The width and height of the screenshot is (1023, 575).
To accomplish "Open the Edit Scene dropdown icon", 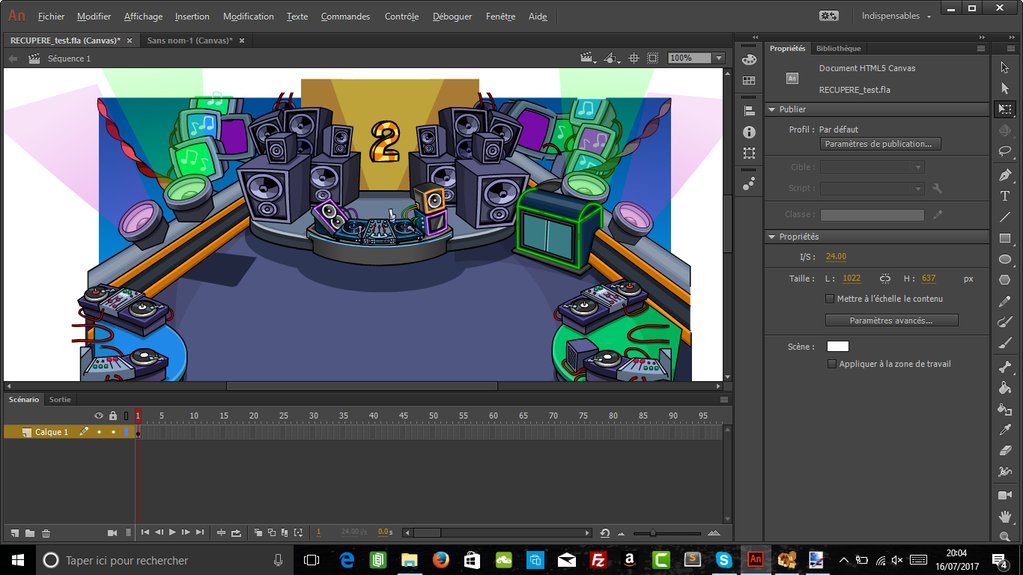I will (x=587, y=58).
